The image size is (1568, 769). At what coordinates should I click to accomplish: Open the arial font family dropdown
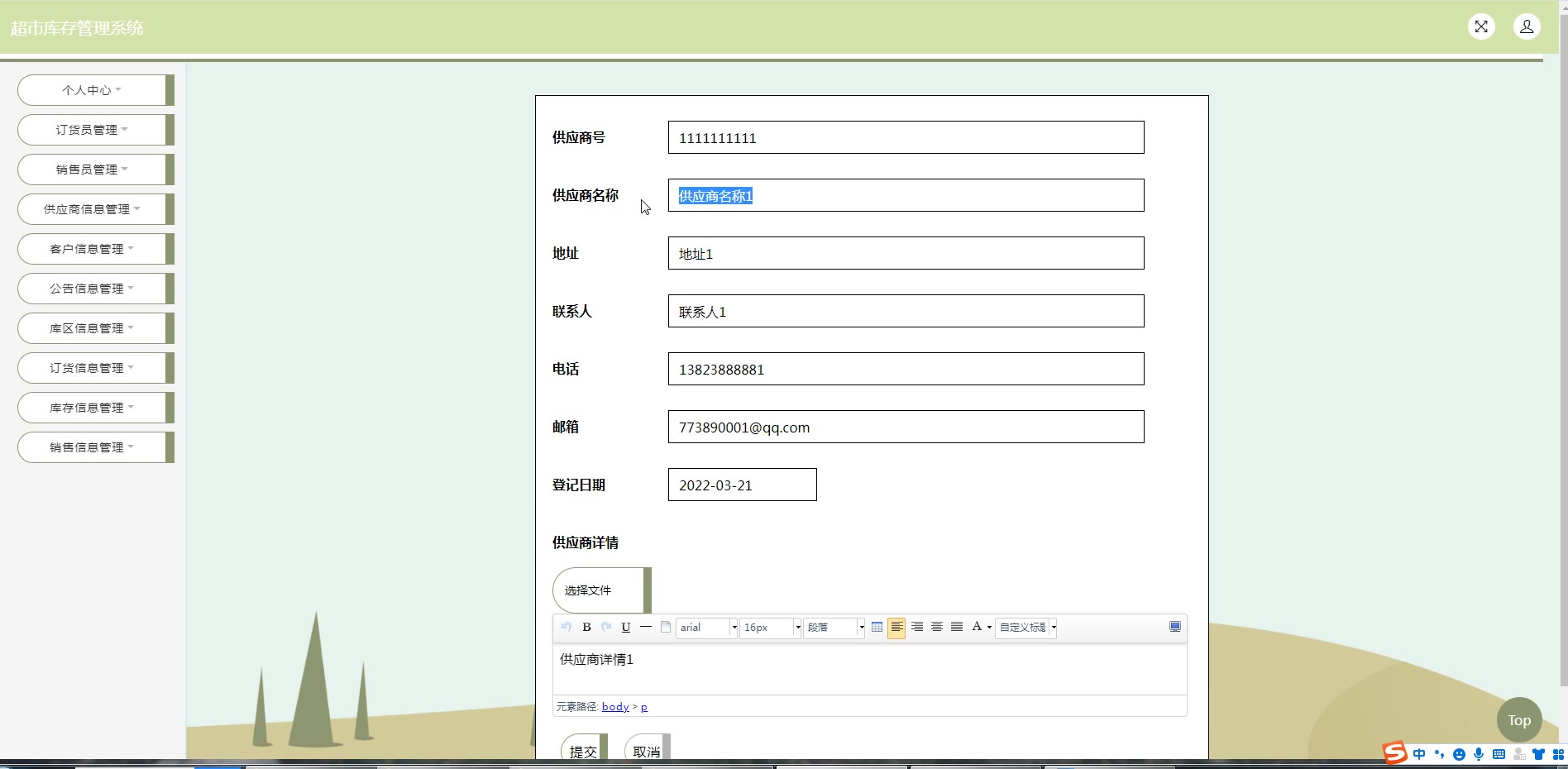pyautogui.click(x=707, y=628)
